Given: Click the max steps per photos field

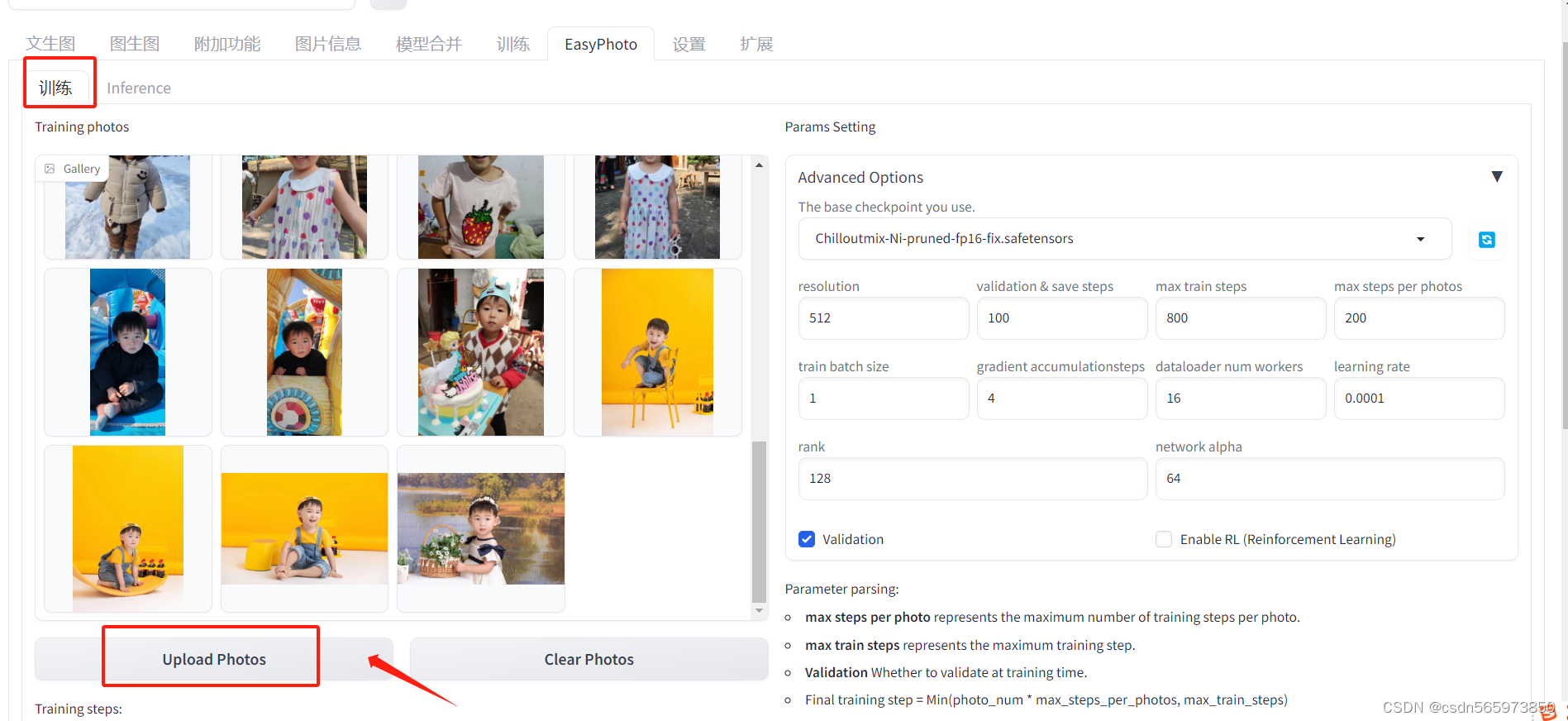Looking at the screenshot, I should pos(1419,318).
